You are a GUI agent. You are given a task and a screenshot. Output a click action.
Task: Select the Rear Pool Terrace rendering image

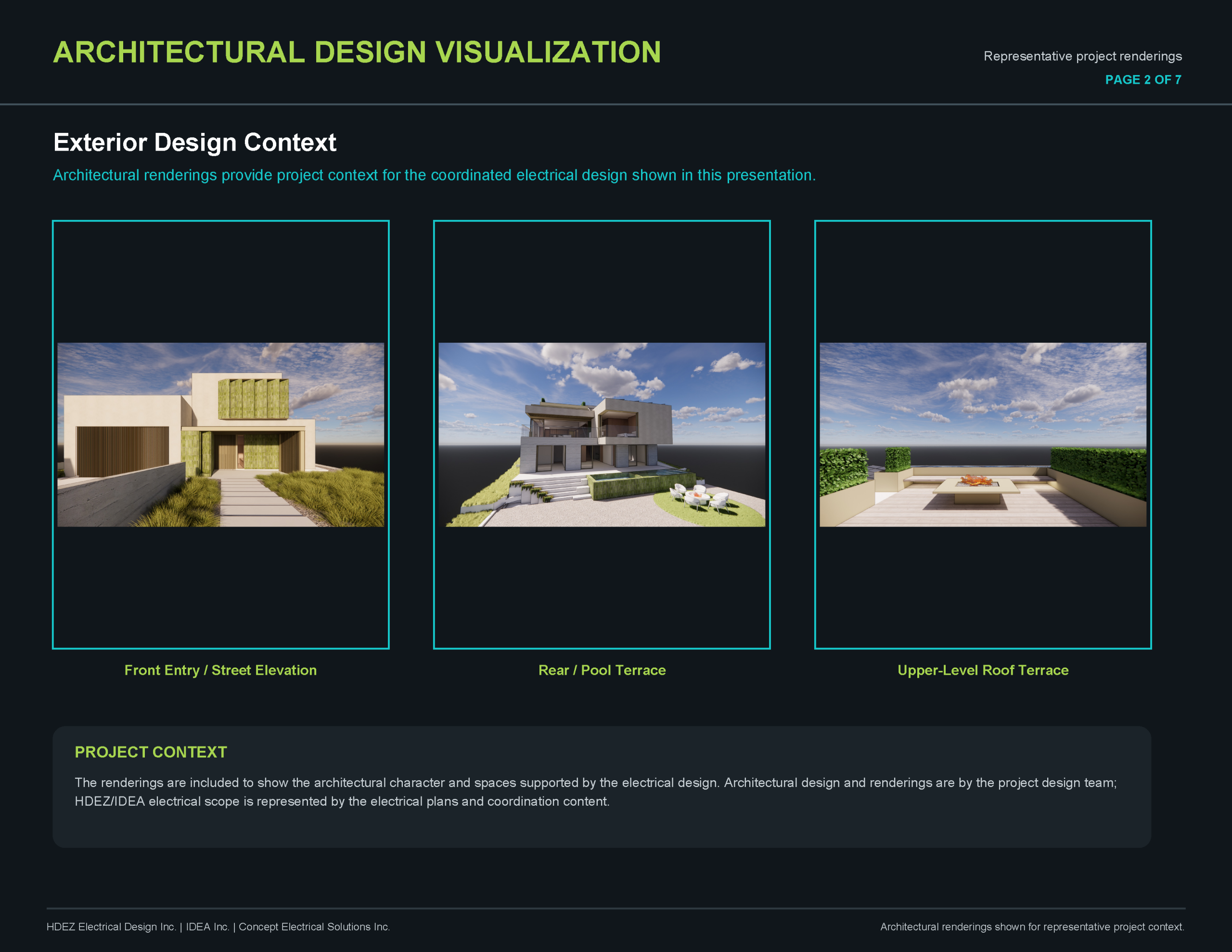(602, 435)
